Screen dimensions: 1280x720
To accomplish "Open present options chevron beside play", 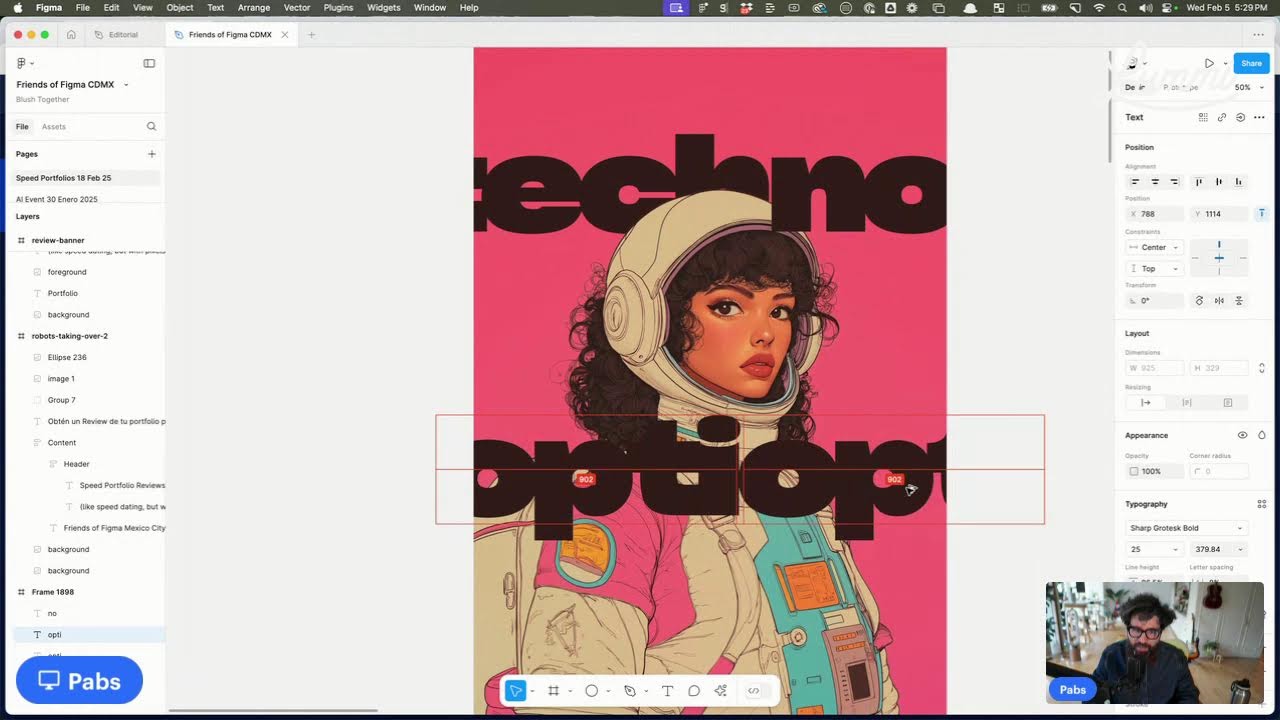I will point(1225,63).
